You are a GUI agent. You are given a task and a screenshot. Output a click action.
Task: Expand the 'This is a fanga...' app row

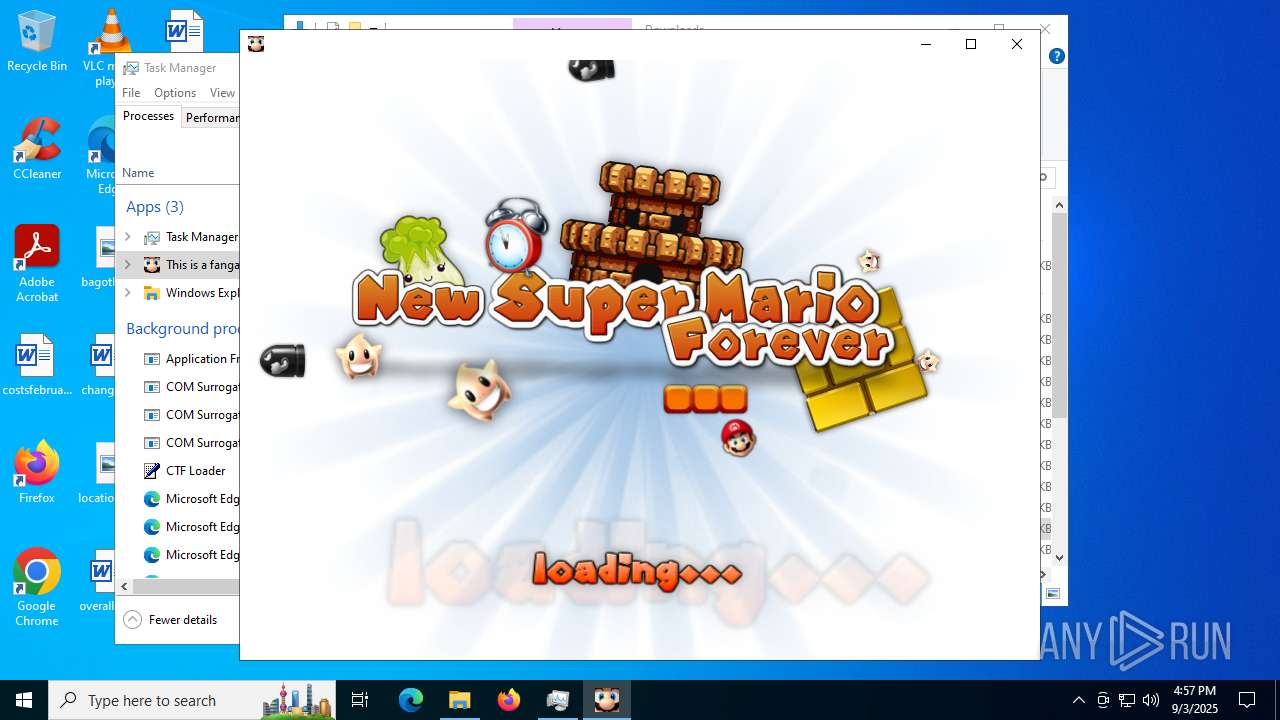point(128,265)
